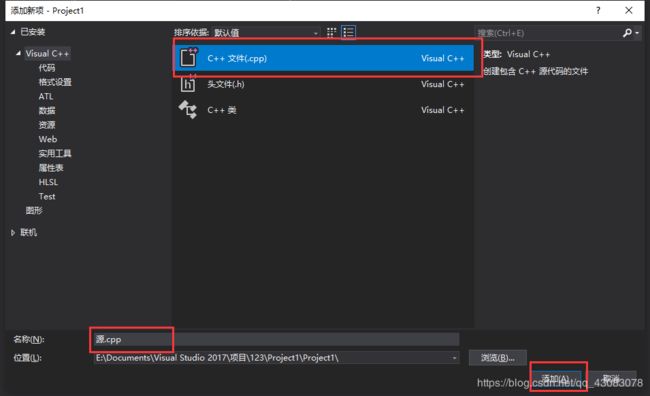Collapse the 已安装 tree section

click(x=12, y=32)
